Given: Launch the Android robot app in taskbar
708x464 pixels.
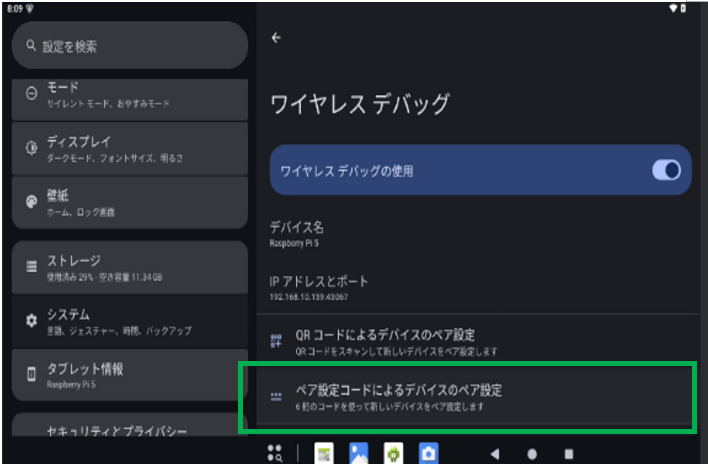Looking at the screenshot, I should click(x=392, y=453).
